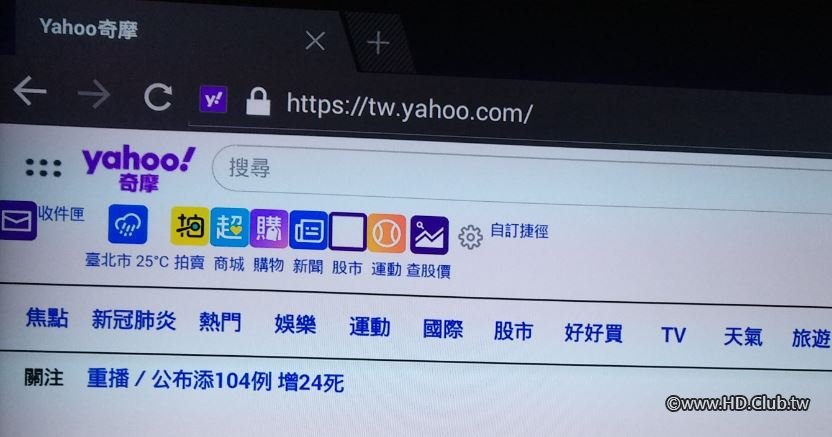
Task: Open the blank 股市 shortcut icon
Action: point(348,232)
